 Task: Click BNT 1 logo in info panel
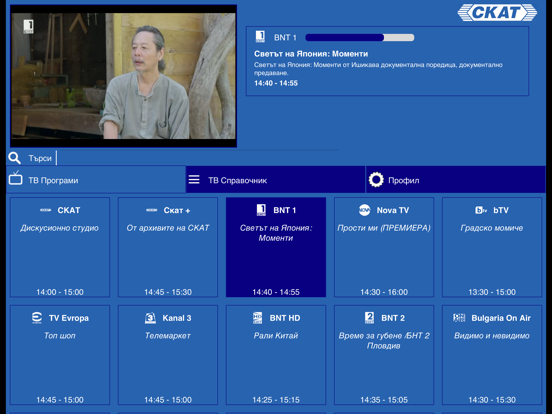tap(260, 37)
